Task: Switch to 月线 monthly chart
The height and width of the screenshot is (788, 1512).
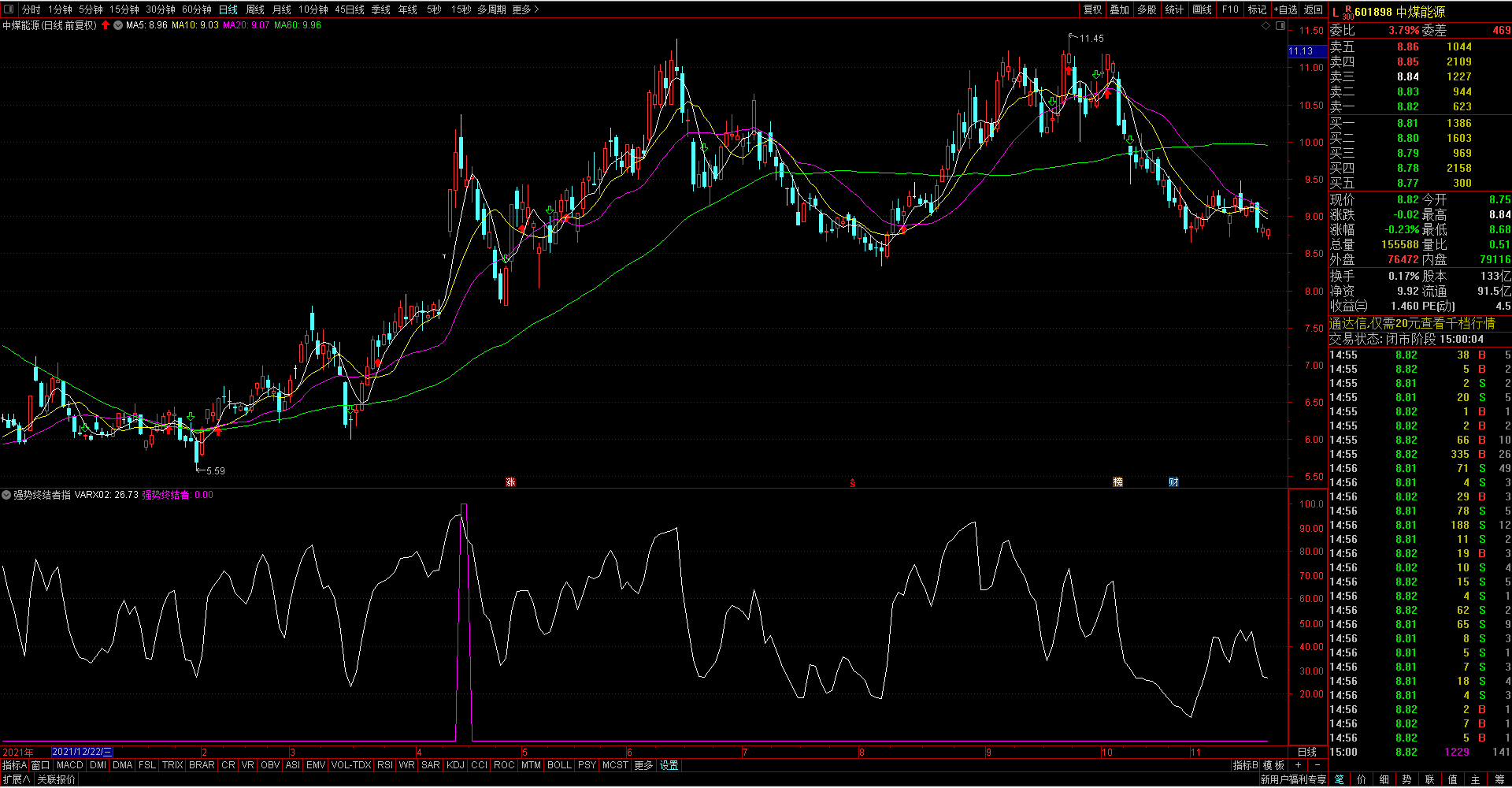Action: [281, 9]
